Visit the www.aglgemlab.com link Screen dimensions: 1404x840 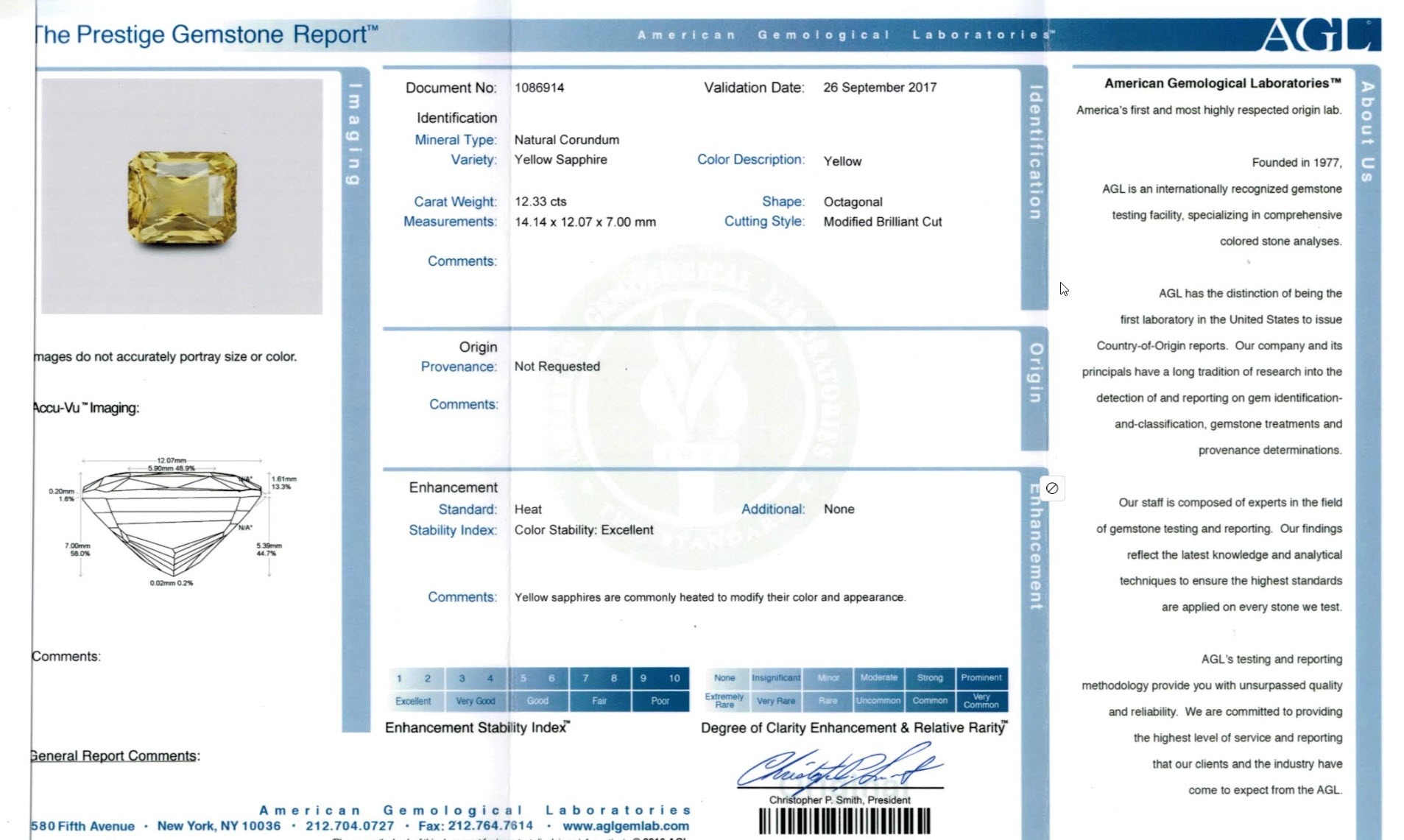pyautogui.click(x=626, y=826)
